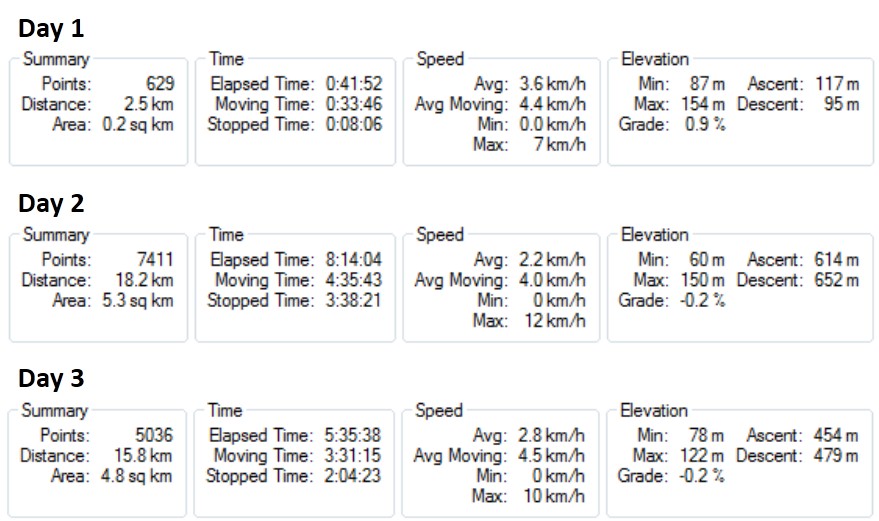Select Day 3 elapsed time 5:35:38
This screenshot has height=521, width=879.
click(351, 435)
